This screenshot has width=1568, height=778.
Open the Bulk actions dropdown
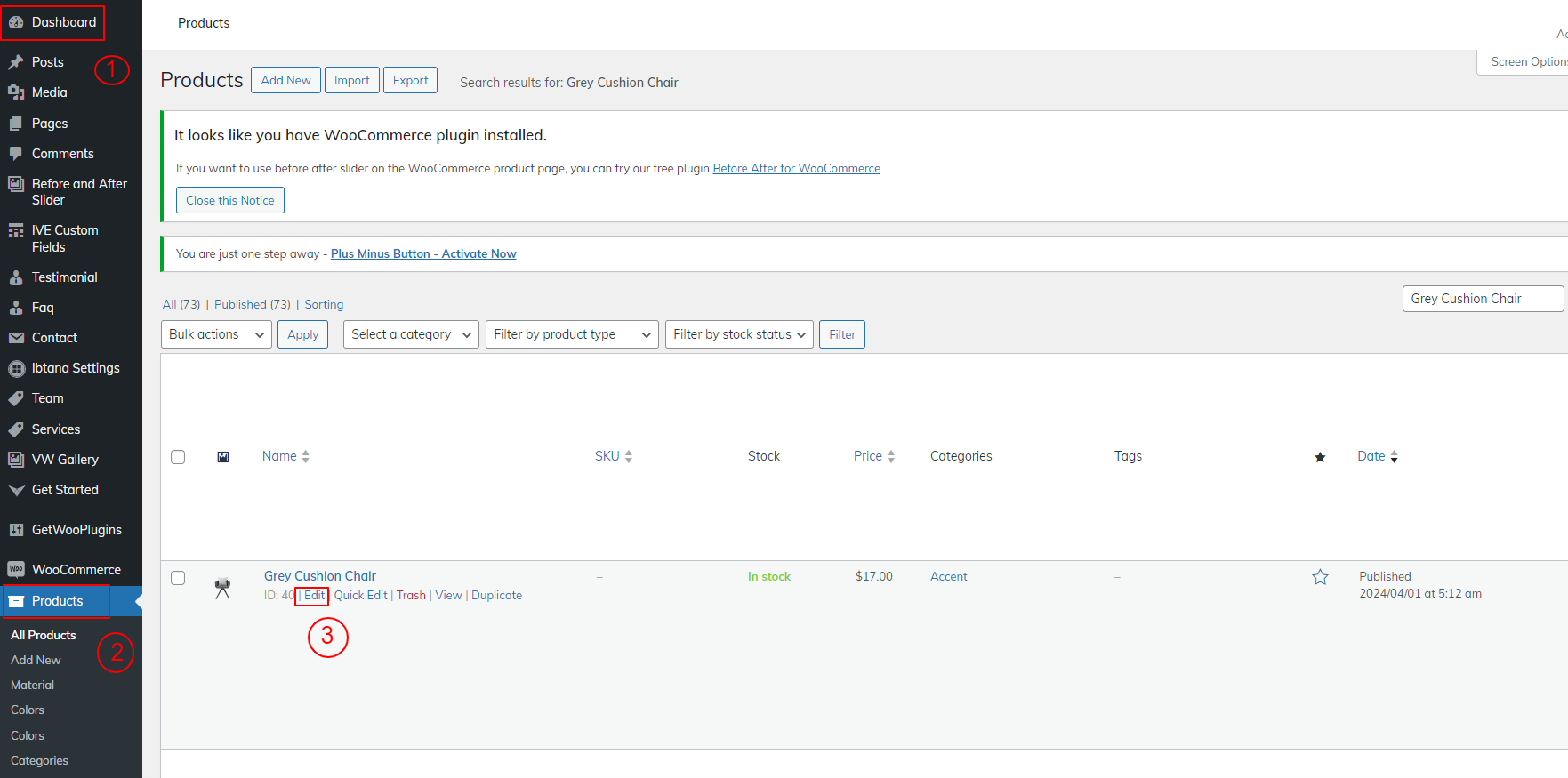coord(216,334)
